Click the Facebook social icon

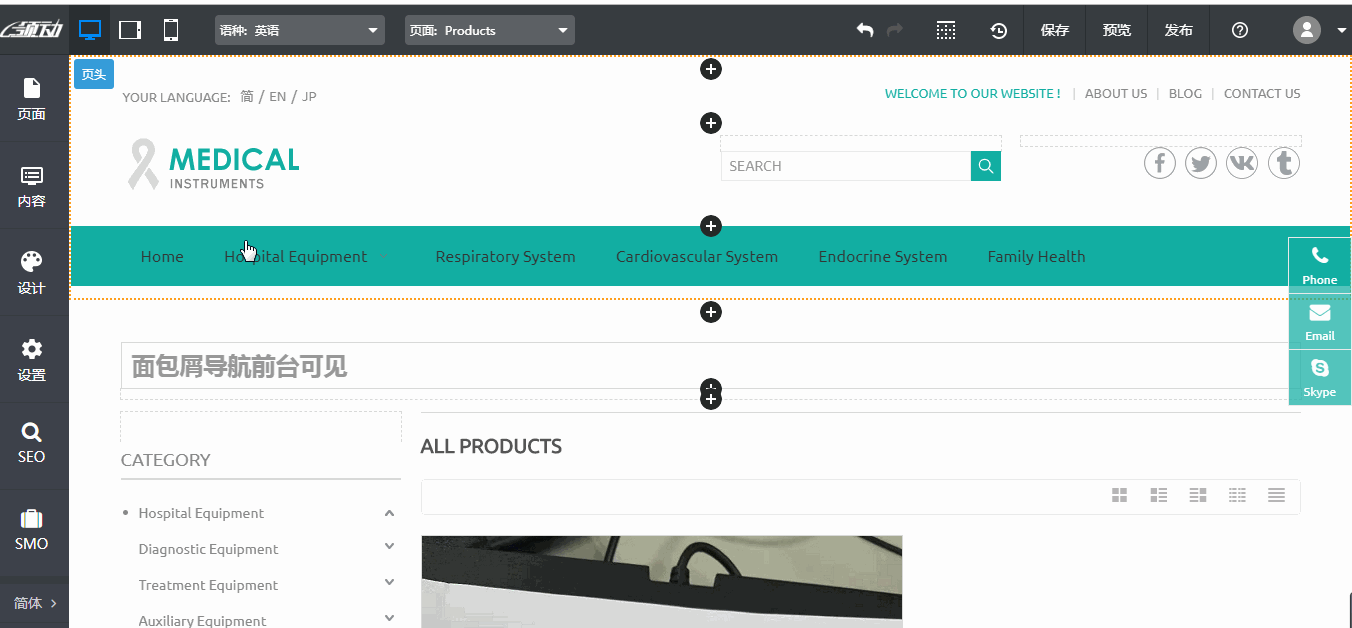[x=1160, y=163]
